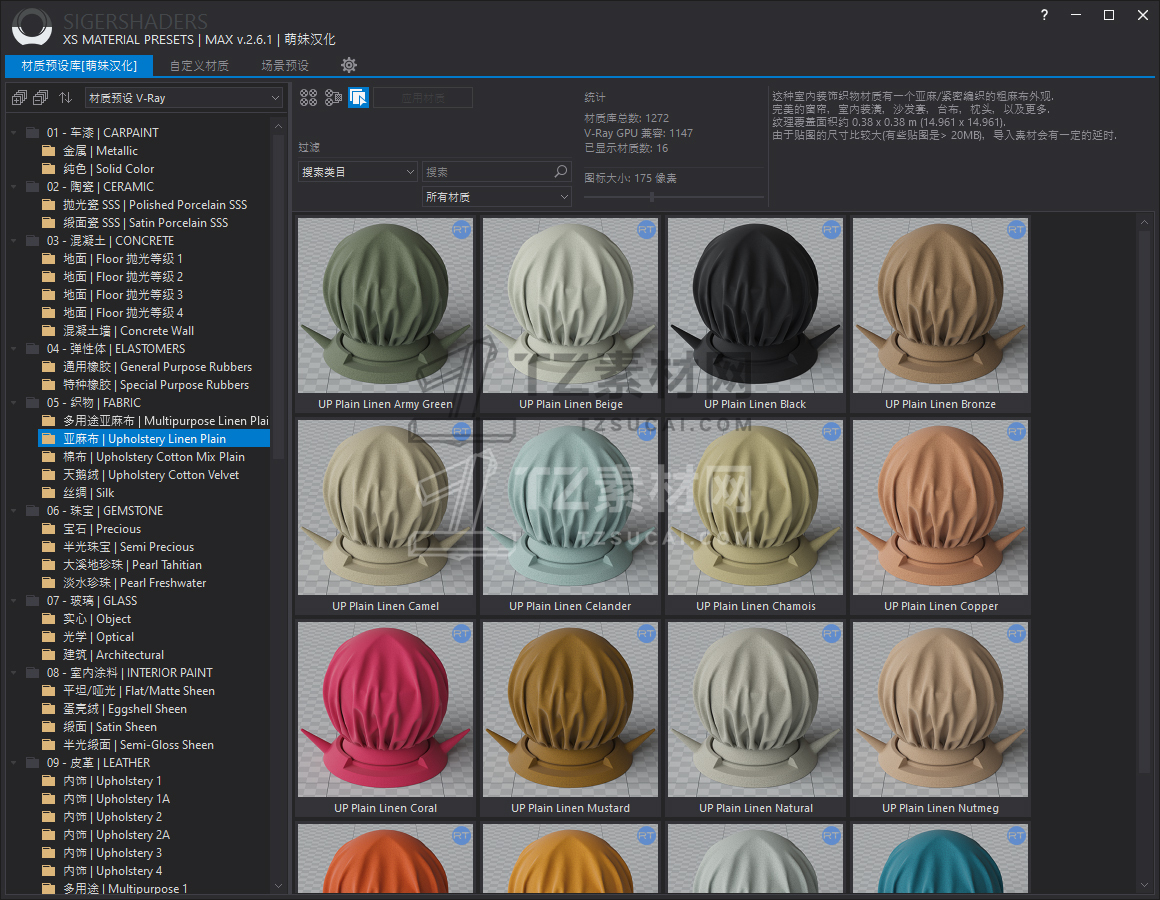This screenshot has width=1160, height=900.
Task: Toggle the highlighted blue cursor-select icon
Action: [x=359, y=98]
